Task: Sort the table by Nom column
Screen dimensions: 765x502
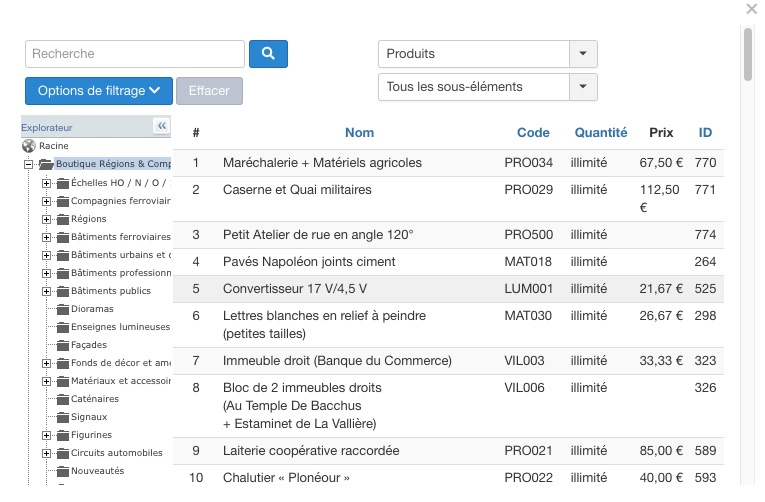Action: (359, 132)
